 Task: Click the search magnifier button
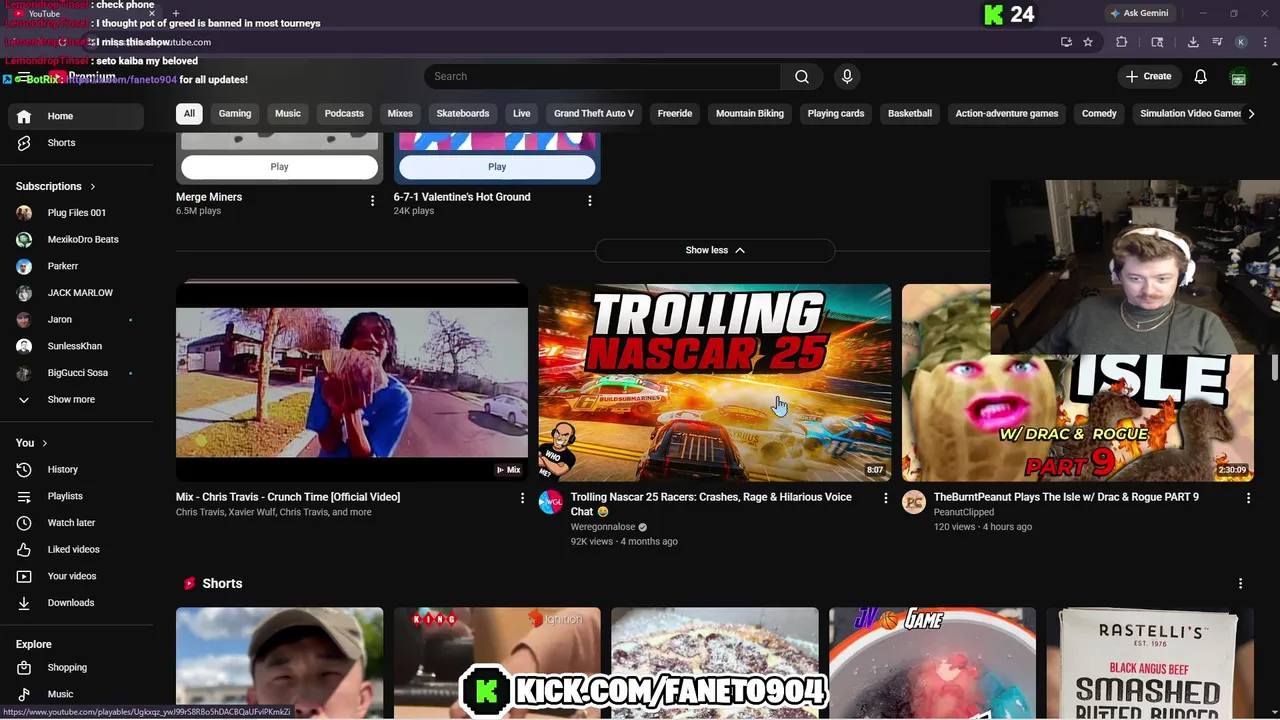coord(802,77)
